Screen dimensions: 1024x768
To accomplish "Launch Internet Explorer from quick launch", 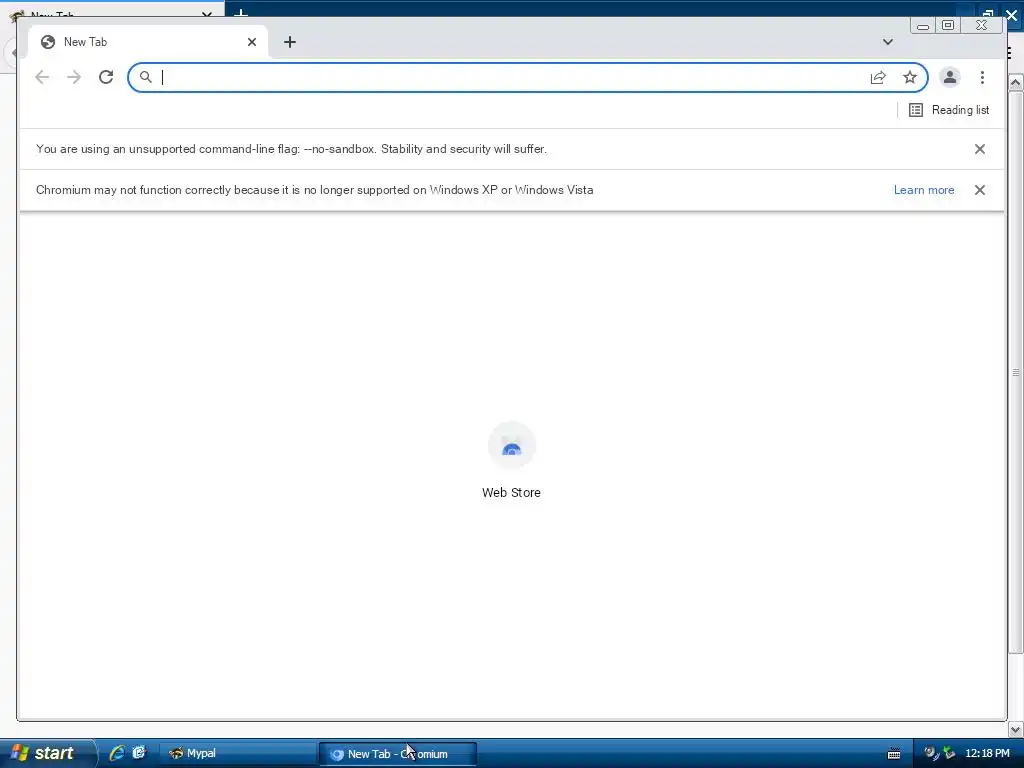I will tap(117, 753).
